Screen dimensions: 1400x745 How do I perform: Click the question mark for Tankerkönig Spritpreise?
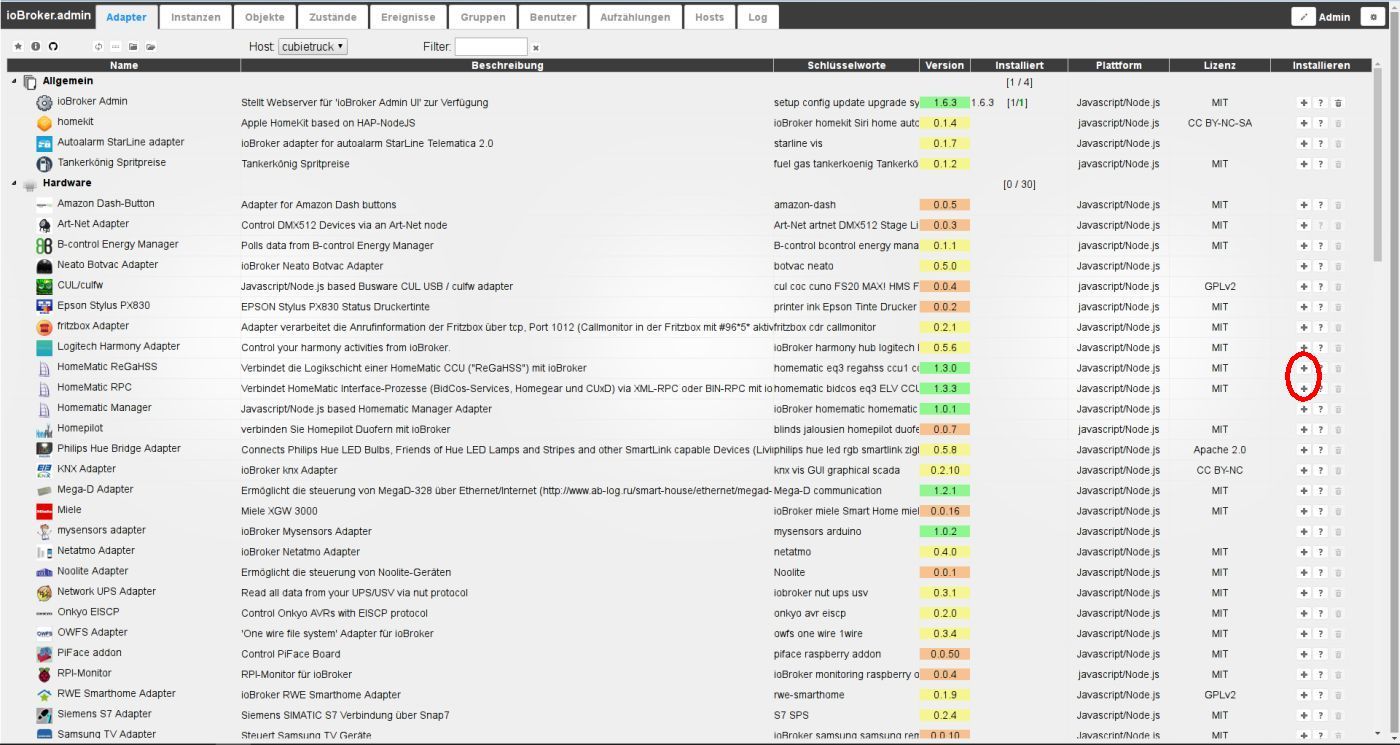1320,164
